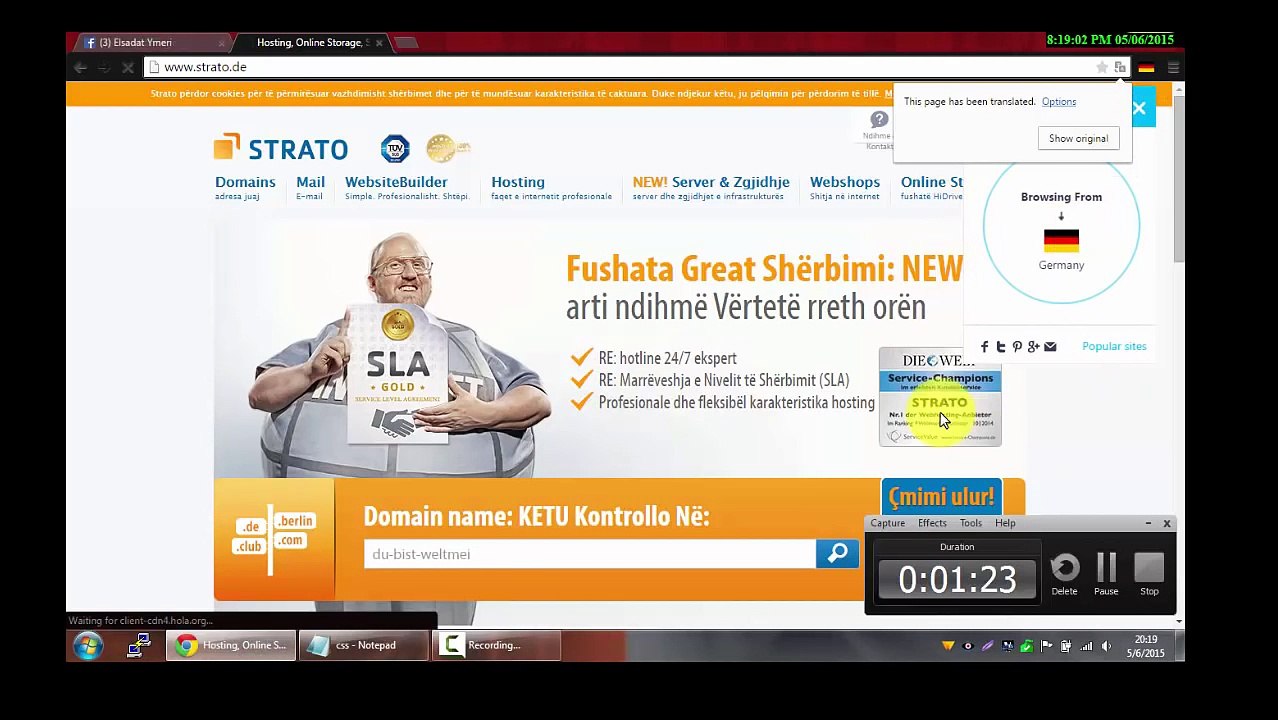1278x720 pixels.
Task: Click the Google Plus share icon in Hola panel
Action: click(1033, 346)
